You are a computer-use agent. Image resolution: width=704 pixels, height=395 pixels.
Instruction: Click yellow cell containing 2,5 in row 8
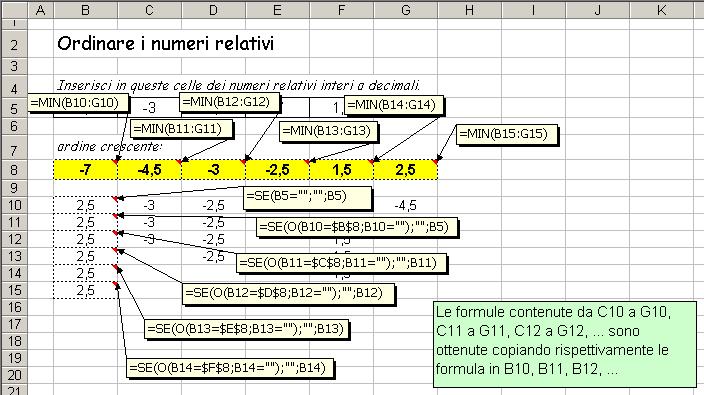click(405, 170)
